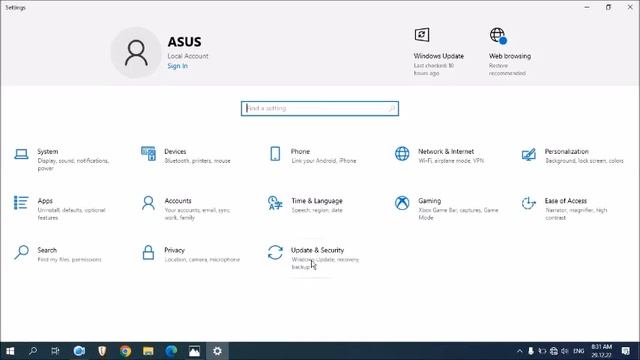The image size is (640, 360).
Task: Open the Network & Internet globe icon
Action: (402, 154)
